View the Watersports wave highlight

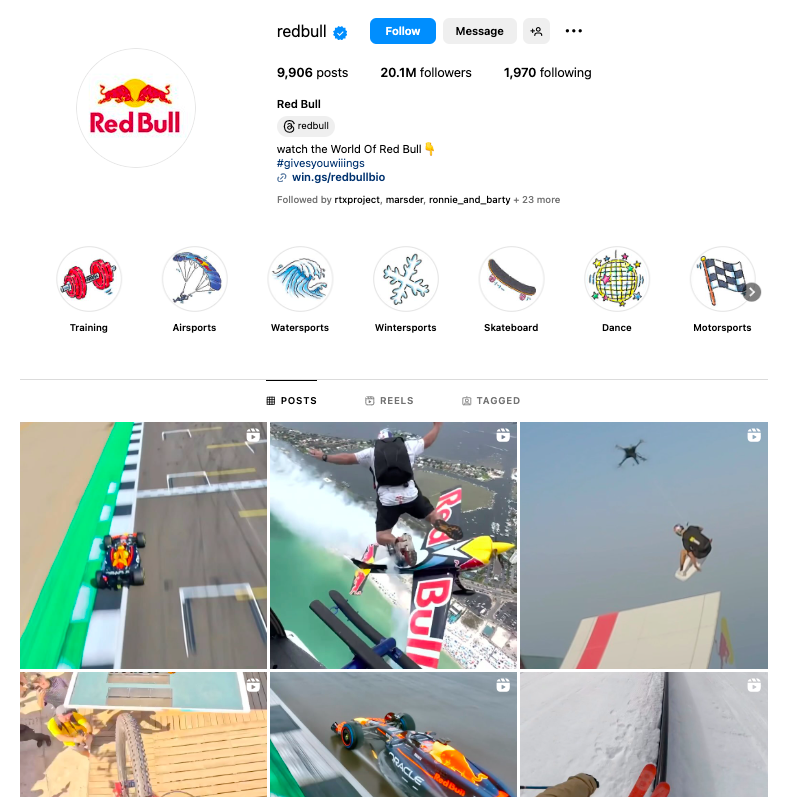click(x=300, y=279)
